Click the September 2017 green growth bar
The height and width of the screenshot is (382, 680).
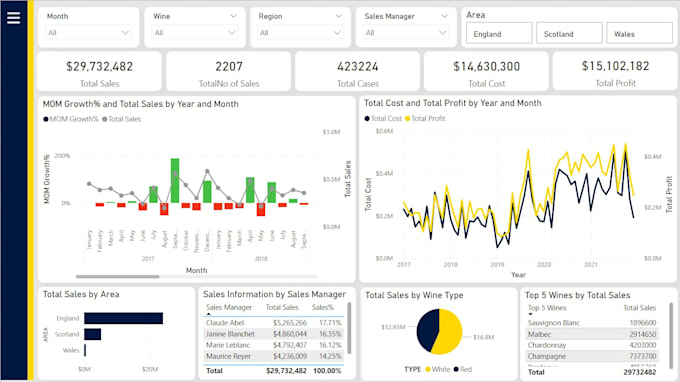click(x=175, y=180)
